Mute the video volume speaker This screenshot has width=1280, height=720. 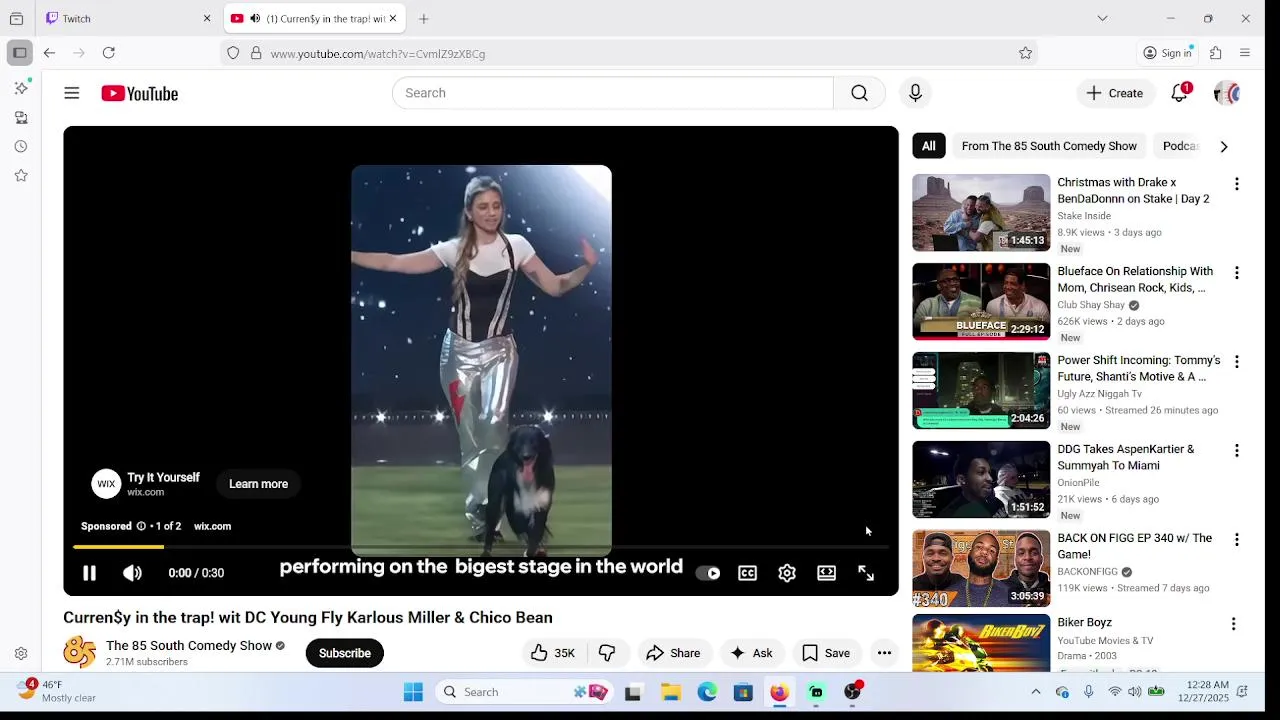(x=132, y=573)
